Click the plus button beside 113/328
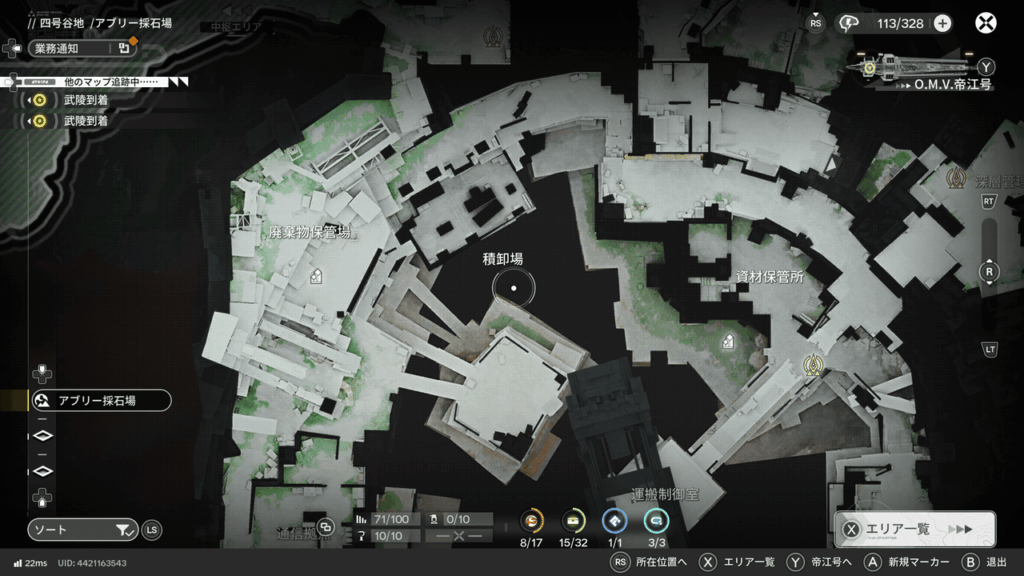1024x576 pixels. click(x=942, y=23)
